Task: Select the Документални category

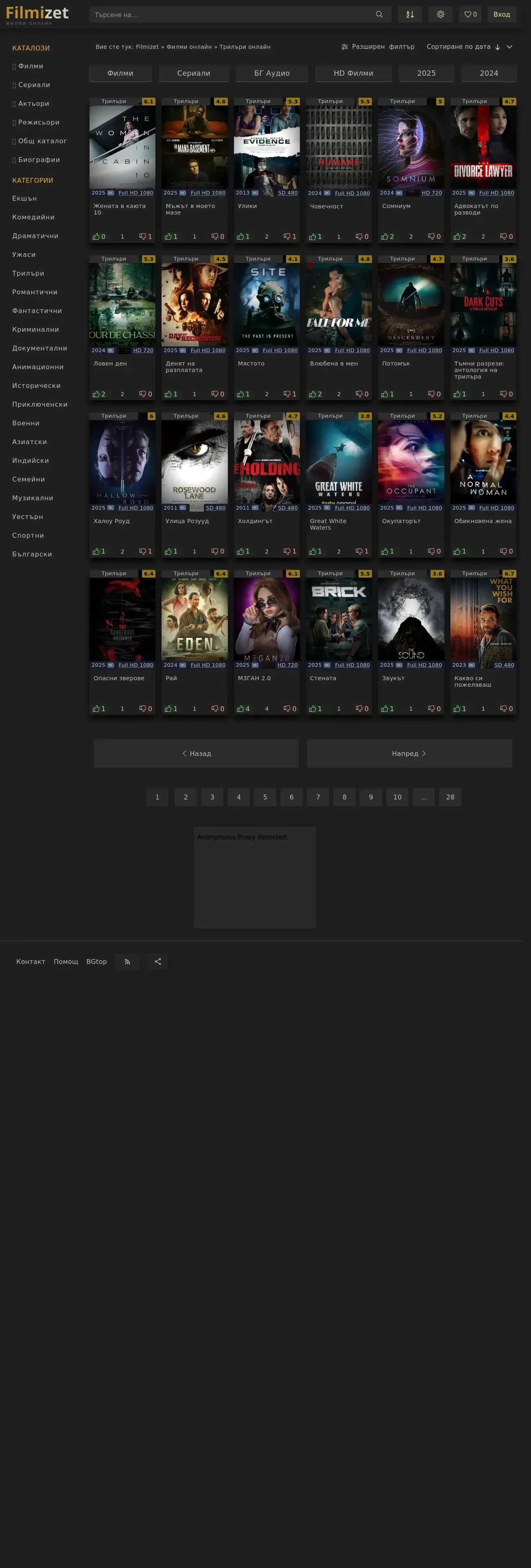Action: coord(39,348)
